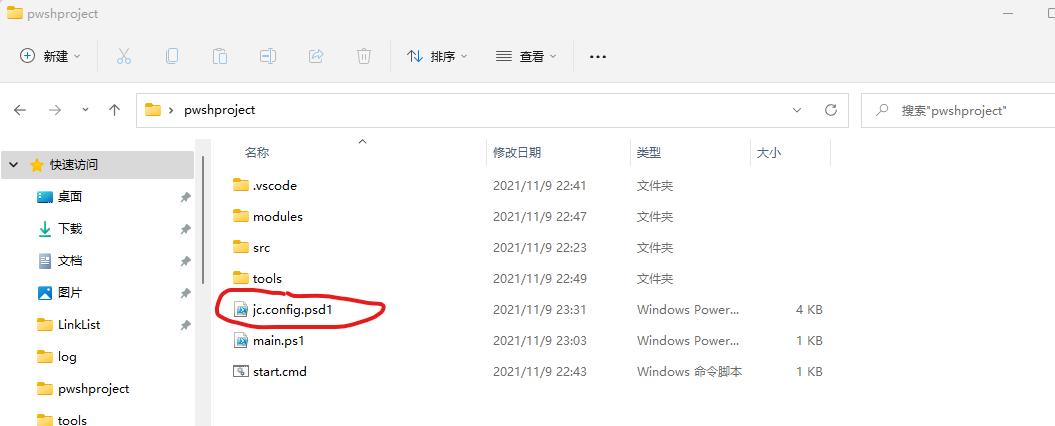1055x426 pixels.
Task: Click the .vscode folder icon
Action: [x=240, y=184]
